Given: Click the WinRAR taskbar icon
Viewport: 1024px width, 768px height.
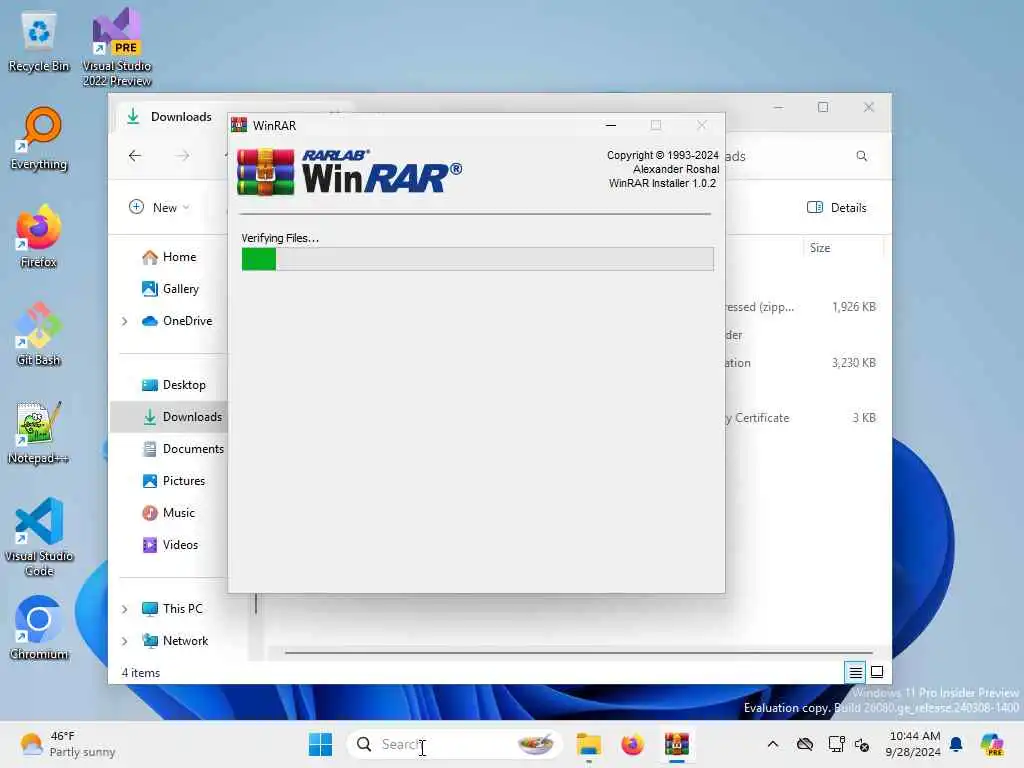Looking at the screenshot, I should (x=677, y=744).
